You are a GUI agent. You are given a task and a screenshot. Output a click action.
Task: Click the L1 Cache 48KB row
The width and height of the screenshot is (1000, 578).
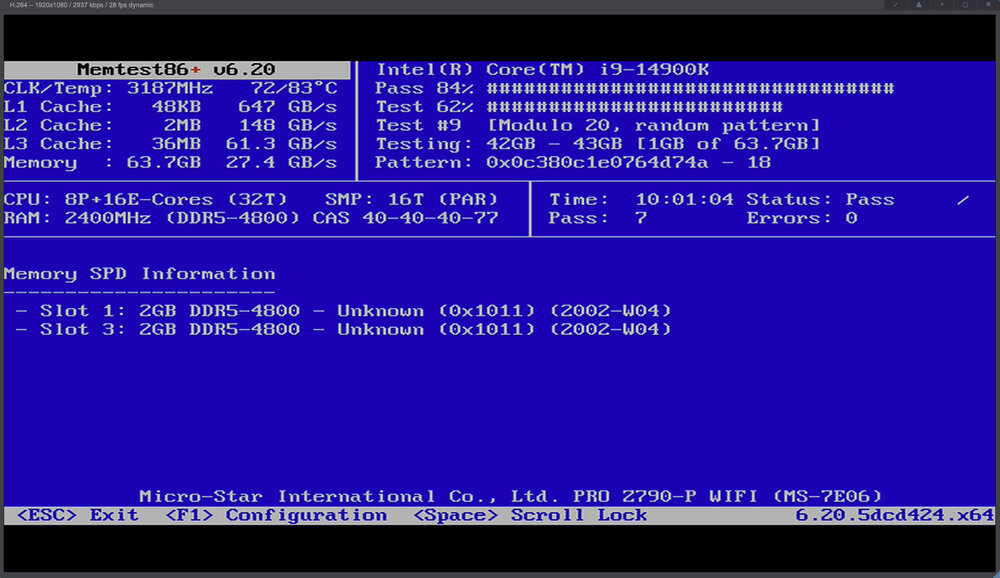170,107
